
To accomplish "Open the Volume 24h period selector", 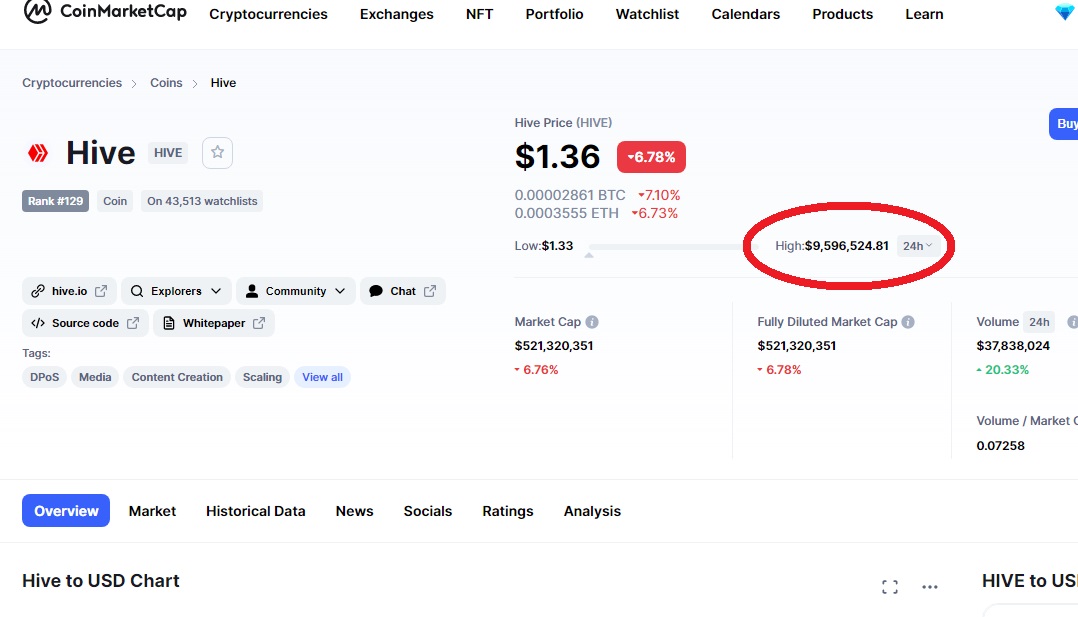I will [x=1039, y=322].
